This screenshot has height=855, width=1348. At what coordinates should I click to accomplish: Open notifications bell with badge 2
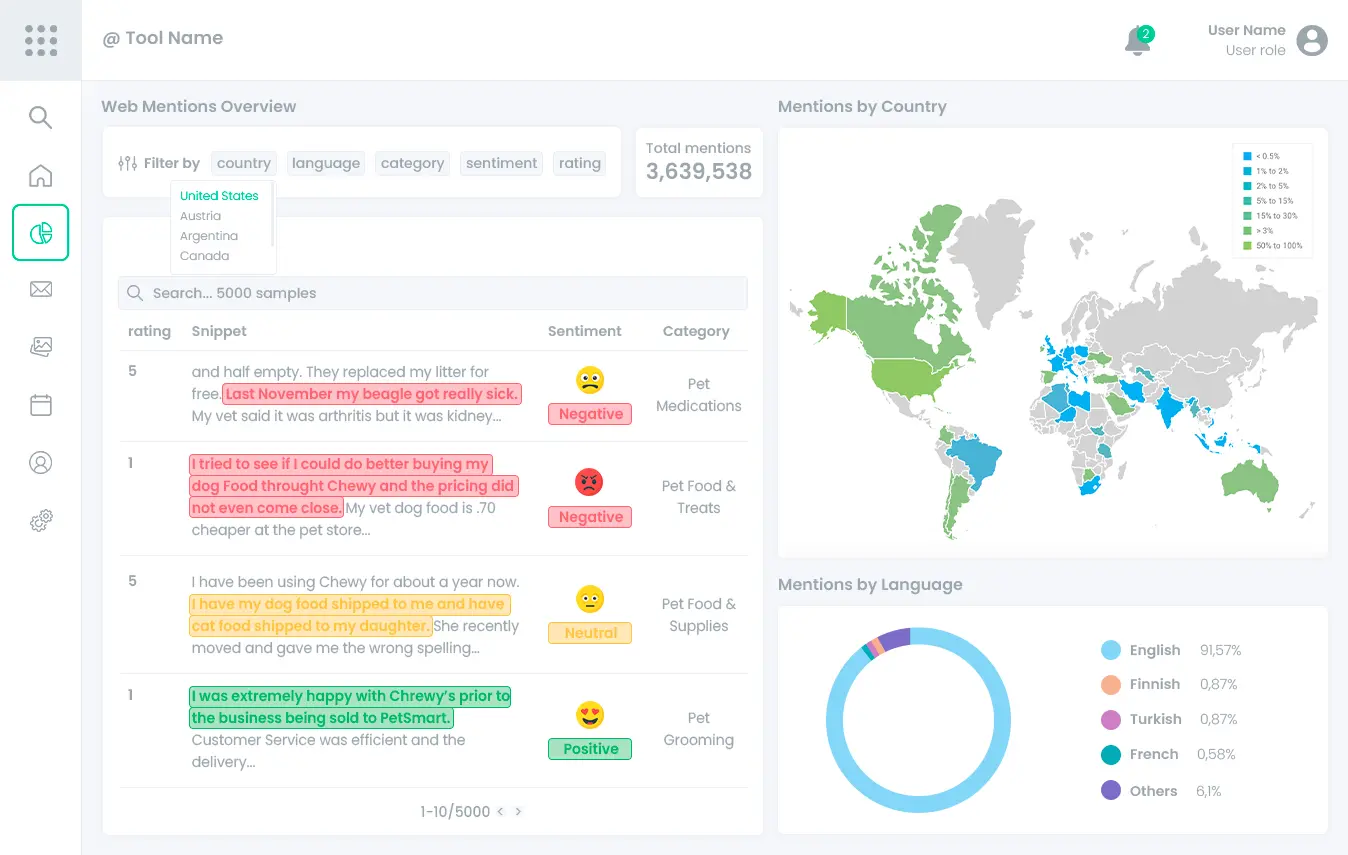1138,41
